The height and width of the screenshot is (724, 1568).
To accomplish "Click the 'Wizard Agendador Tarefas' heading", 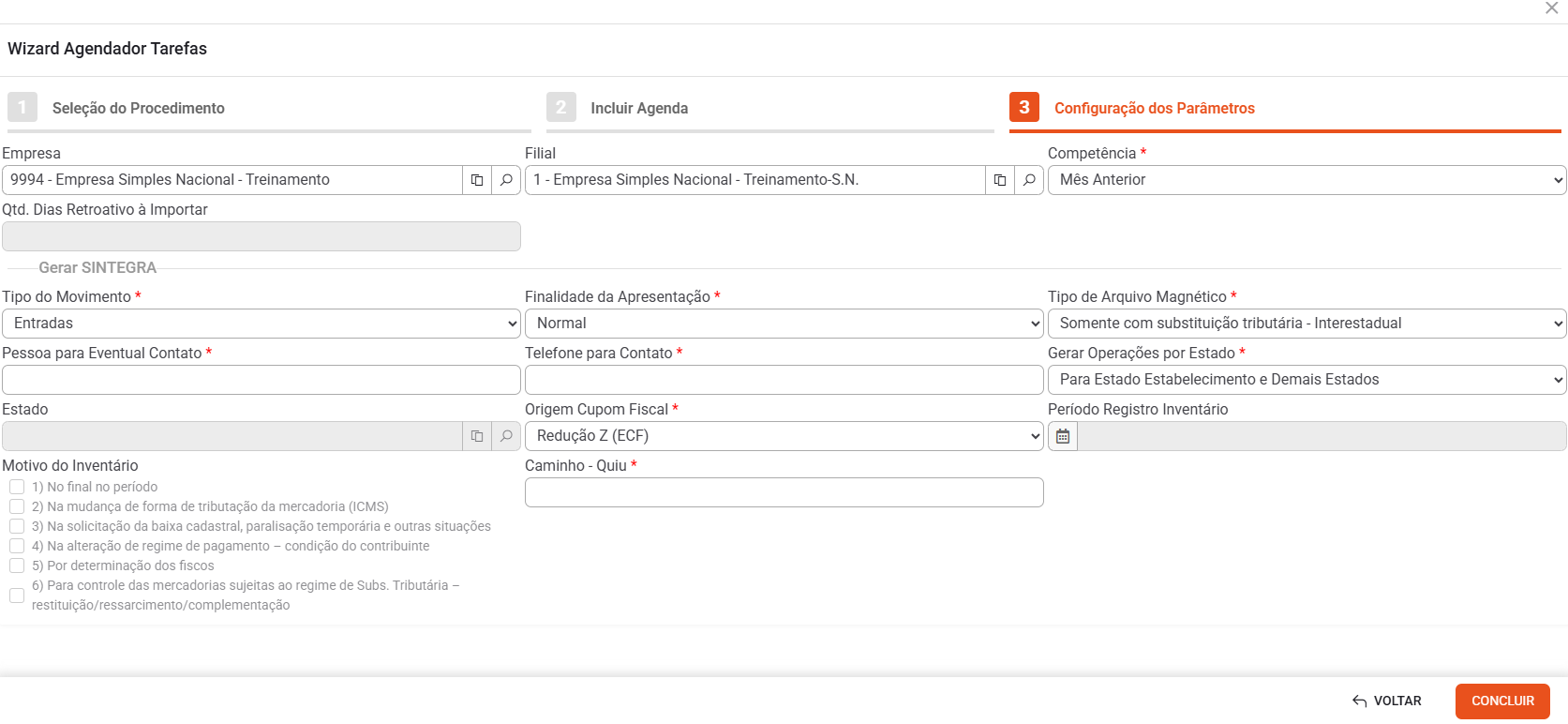I will tap(108, 49).
